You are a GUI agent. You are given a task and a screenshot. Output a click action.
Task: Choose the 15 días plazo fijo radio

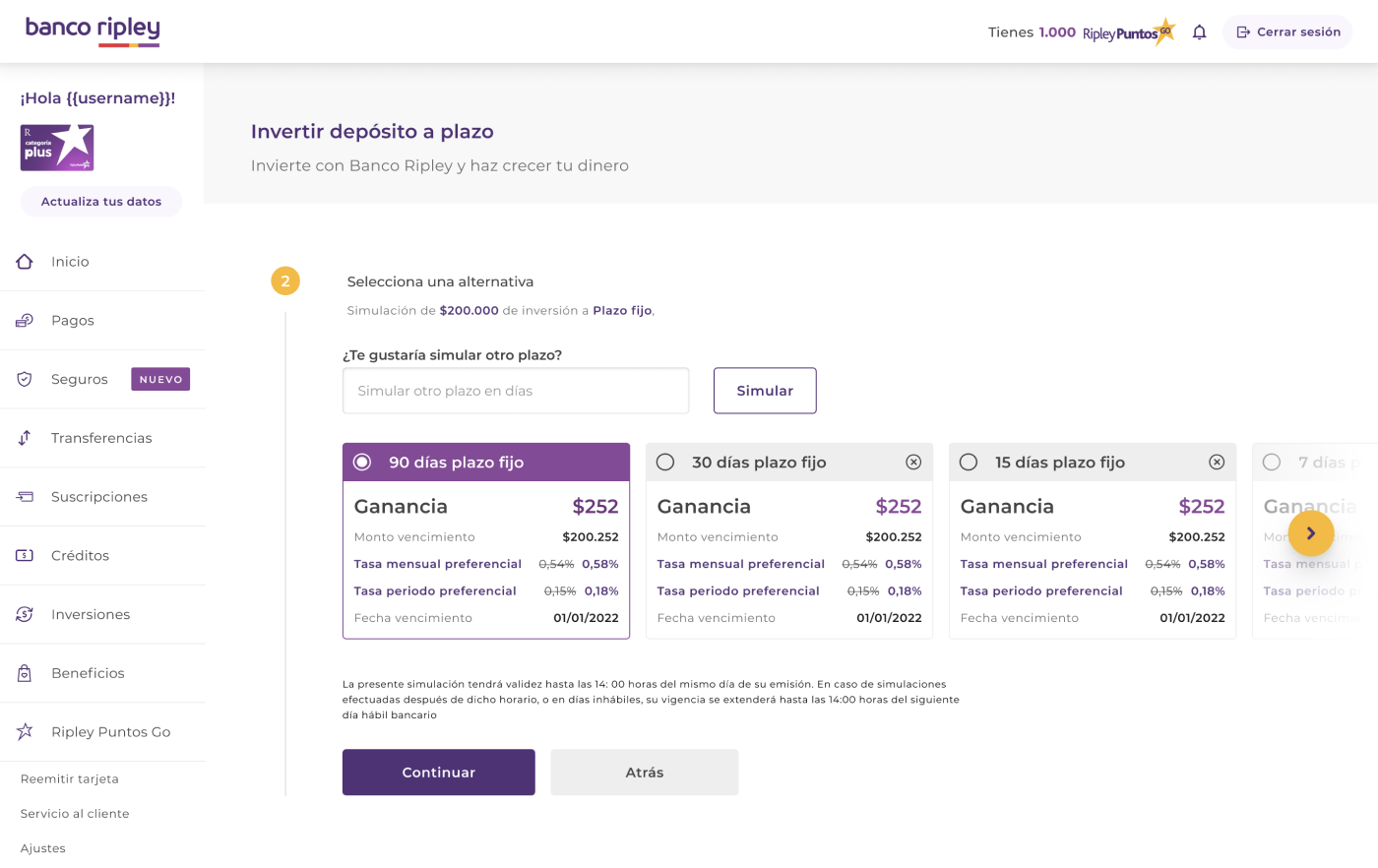pyautogui.click(x=969, y=463)
